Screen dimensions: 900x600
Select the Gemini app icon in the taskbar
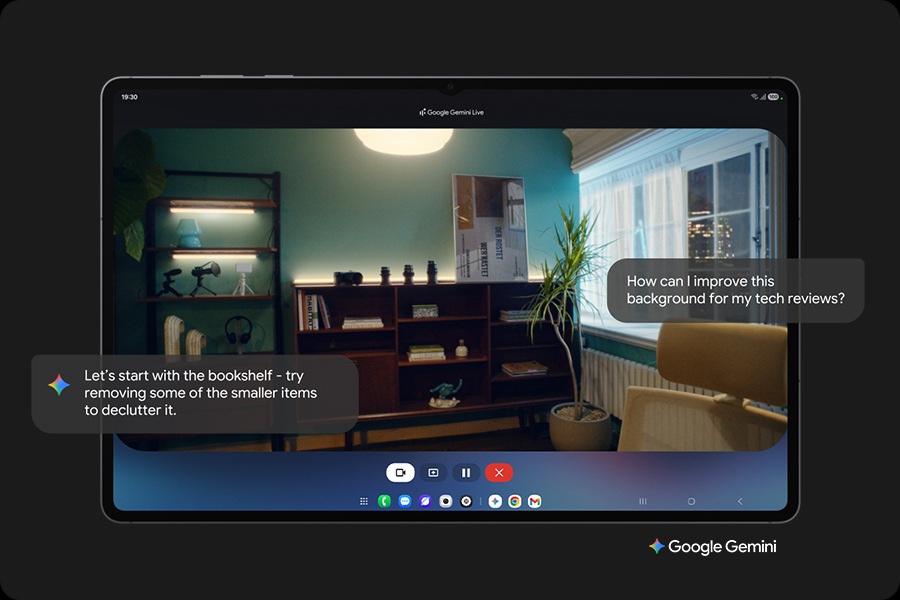coord(495,501)
